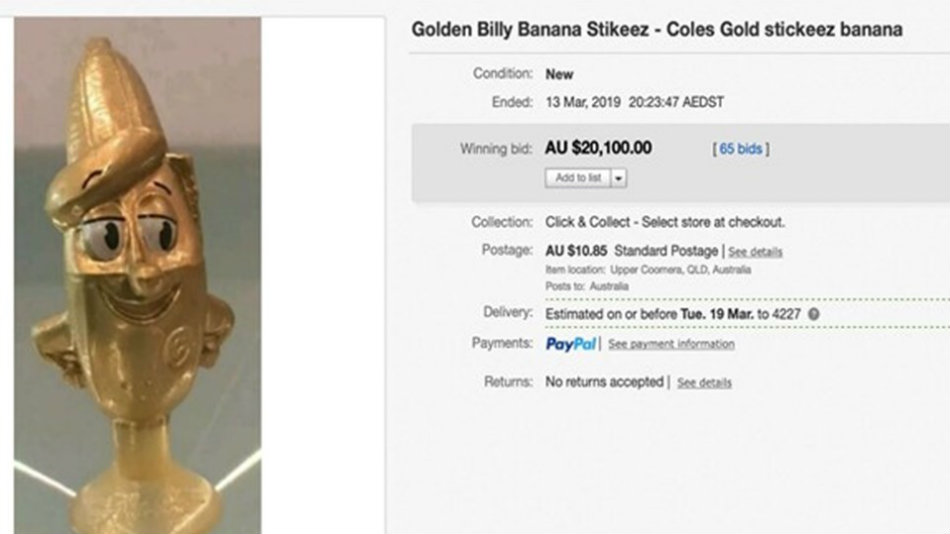Screen dimensions: 950x534
Task: Click the Click & Collect collection text
Action: pos(664,222)
